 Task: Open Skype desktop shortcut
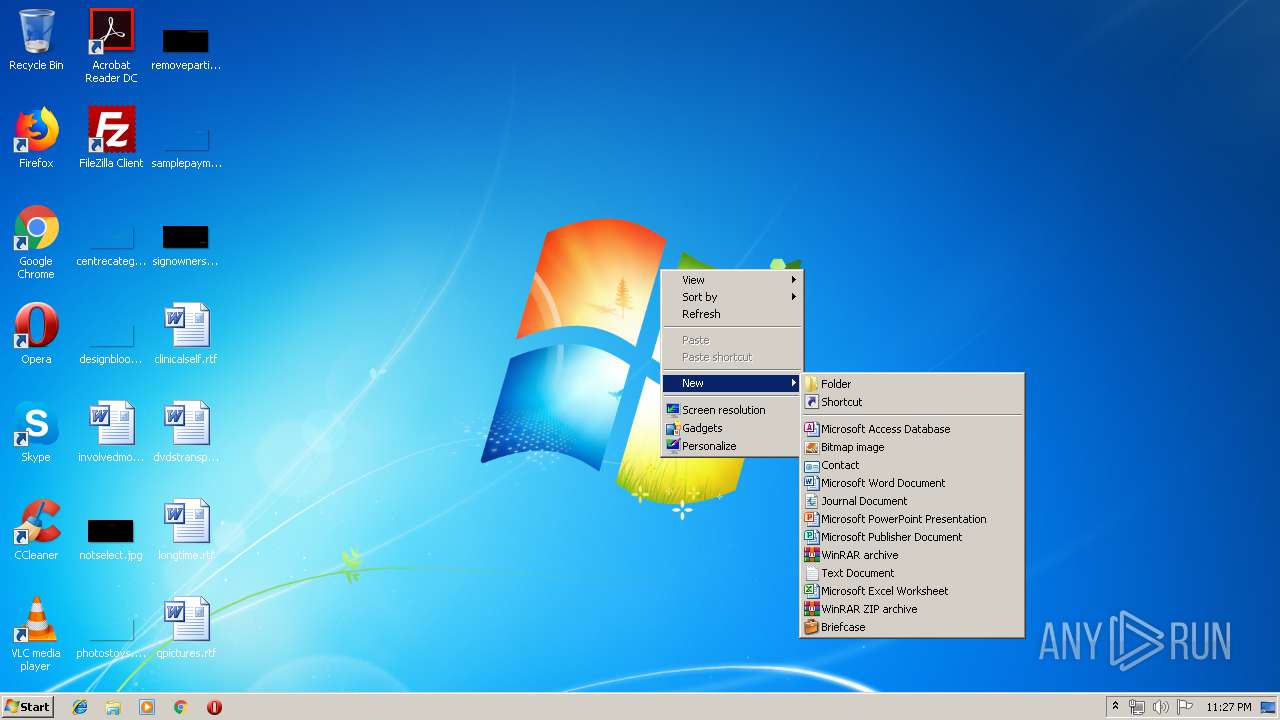[x=36, y=432]
